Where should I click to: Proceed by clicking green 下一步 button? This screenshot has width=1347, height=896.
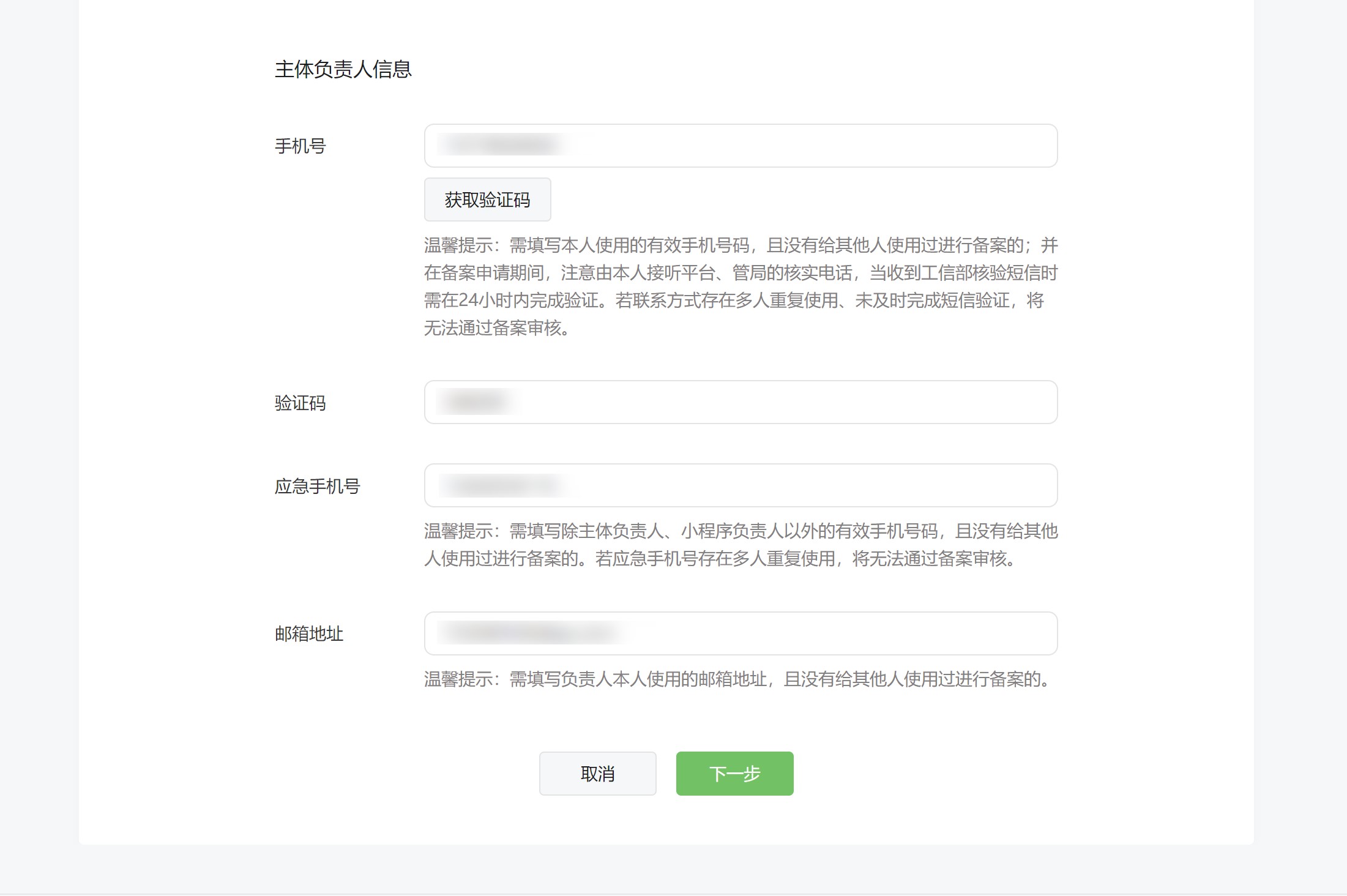[x=734, y=774]
